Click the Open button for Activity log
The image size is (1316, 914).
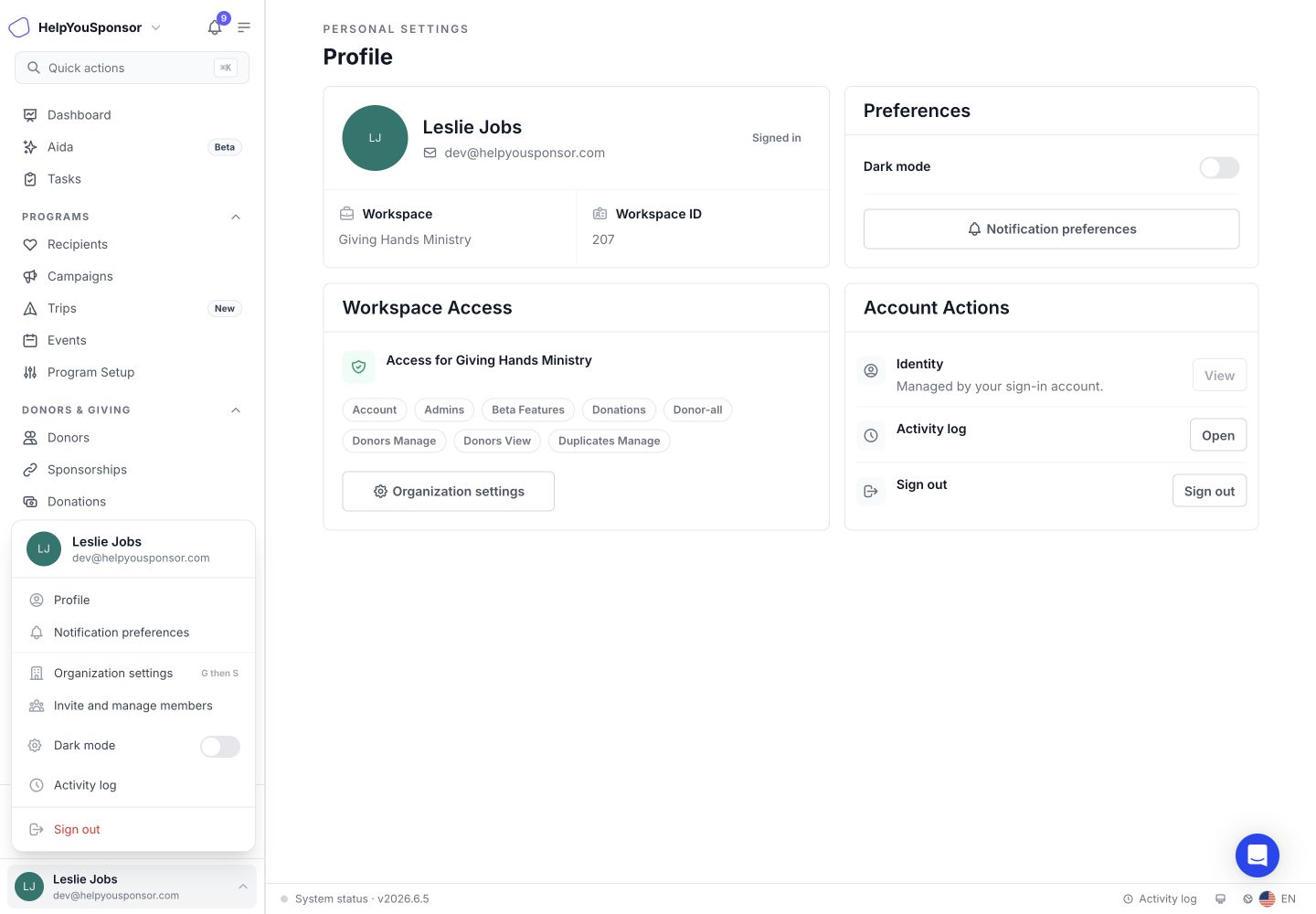coord(1218,436)
